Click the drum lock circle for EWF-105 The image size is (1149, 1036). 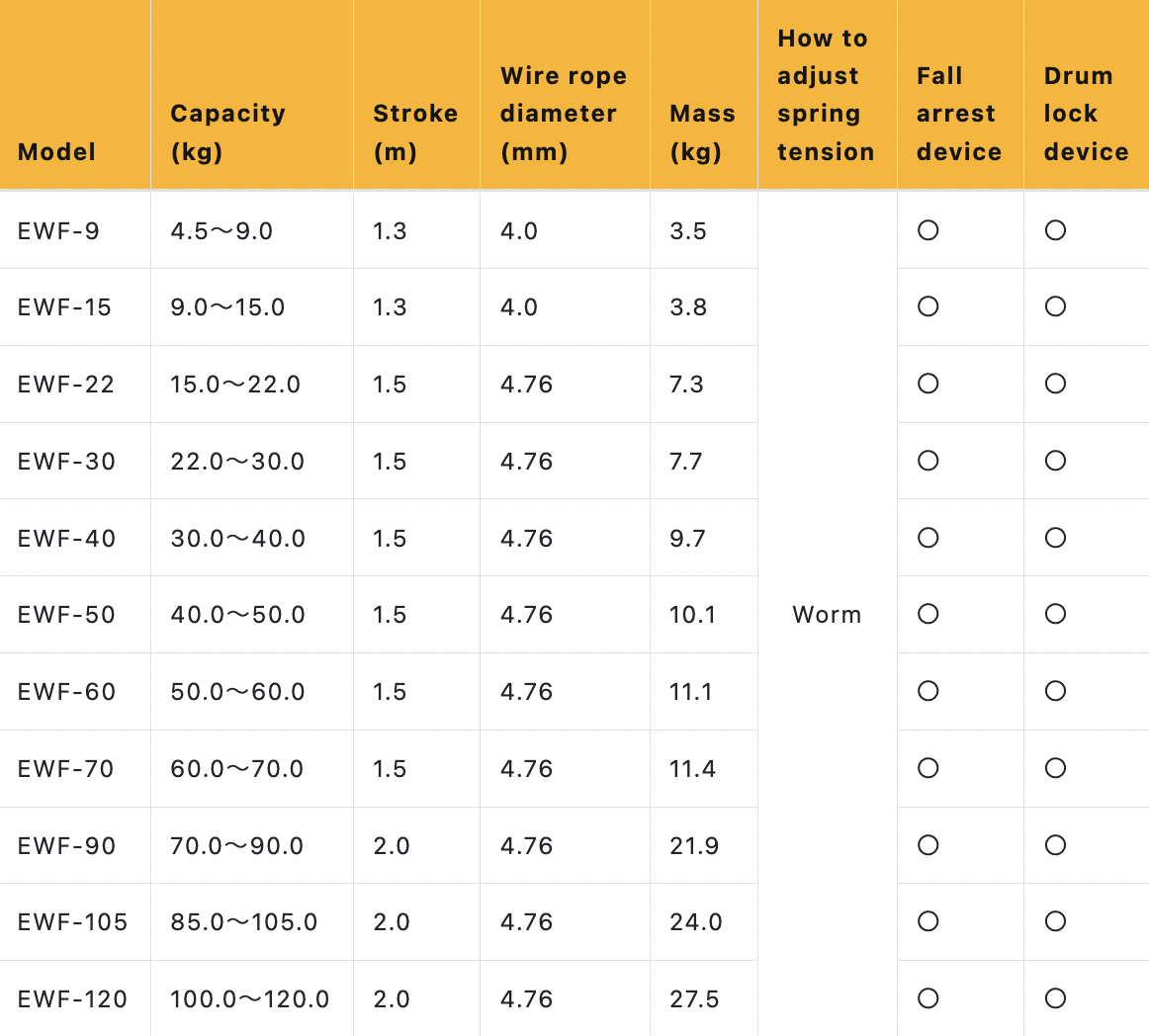(1055, 921)
